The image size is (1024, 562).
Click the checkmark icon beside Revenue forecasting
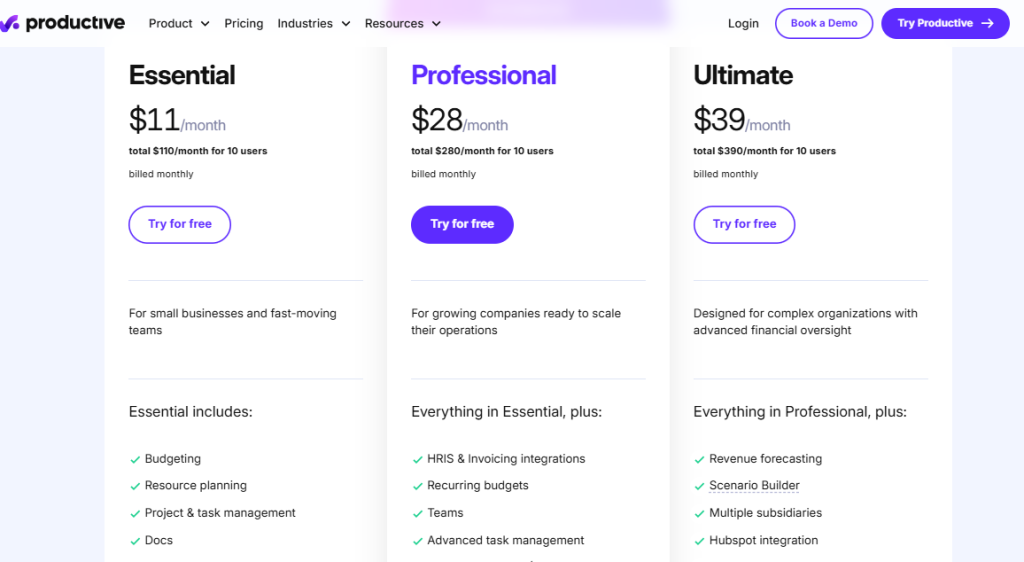pos(700,460)
